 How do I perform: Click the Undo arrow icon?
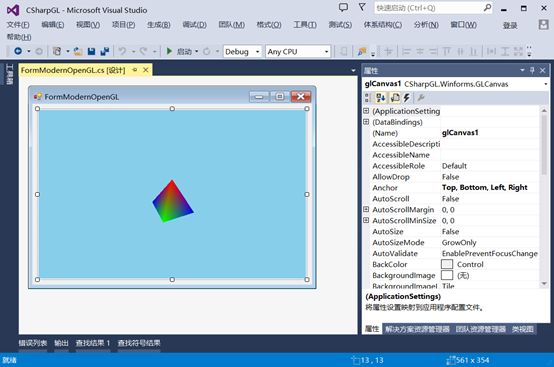click(x=122, y=52)
